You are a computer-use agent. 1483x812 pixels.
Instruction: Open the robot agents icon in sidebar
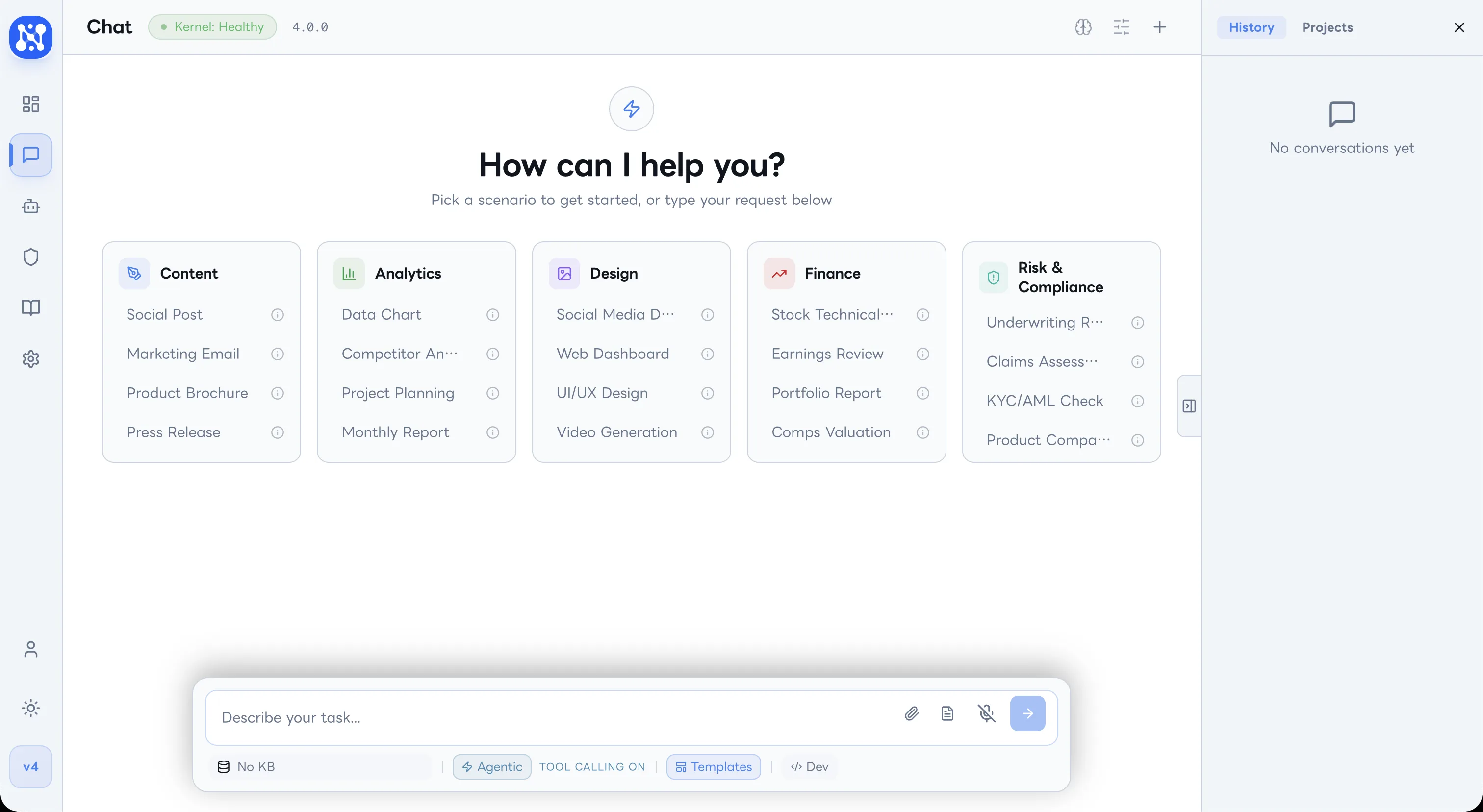pyautogui.click(x=30, y=206)
